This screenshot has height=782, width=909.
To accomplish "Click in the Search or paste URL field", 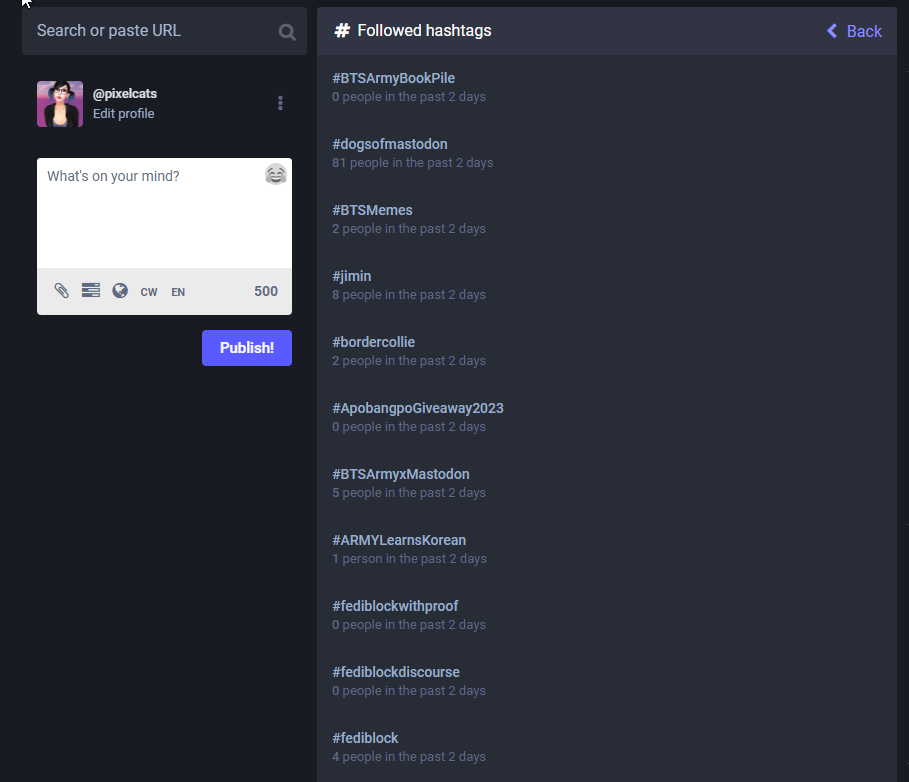I will click(x=150, y=31).
